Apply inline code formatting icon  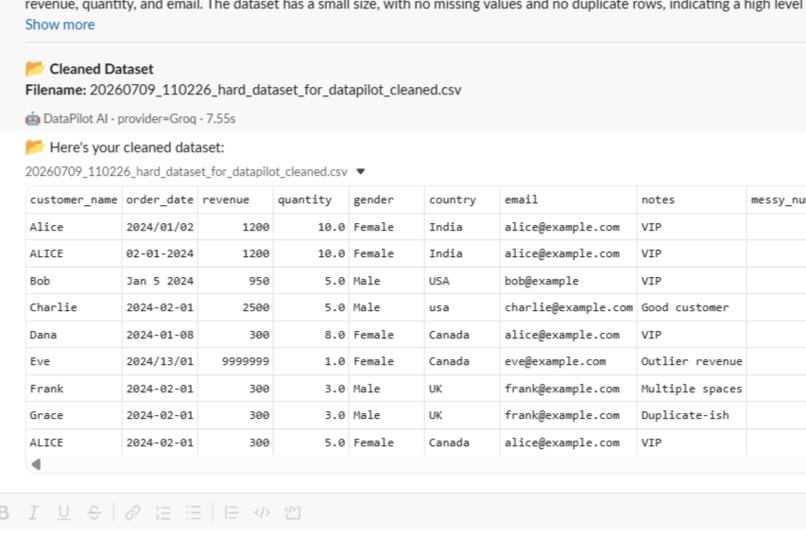(x=262, y=512)
